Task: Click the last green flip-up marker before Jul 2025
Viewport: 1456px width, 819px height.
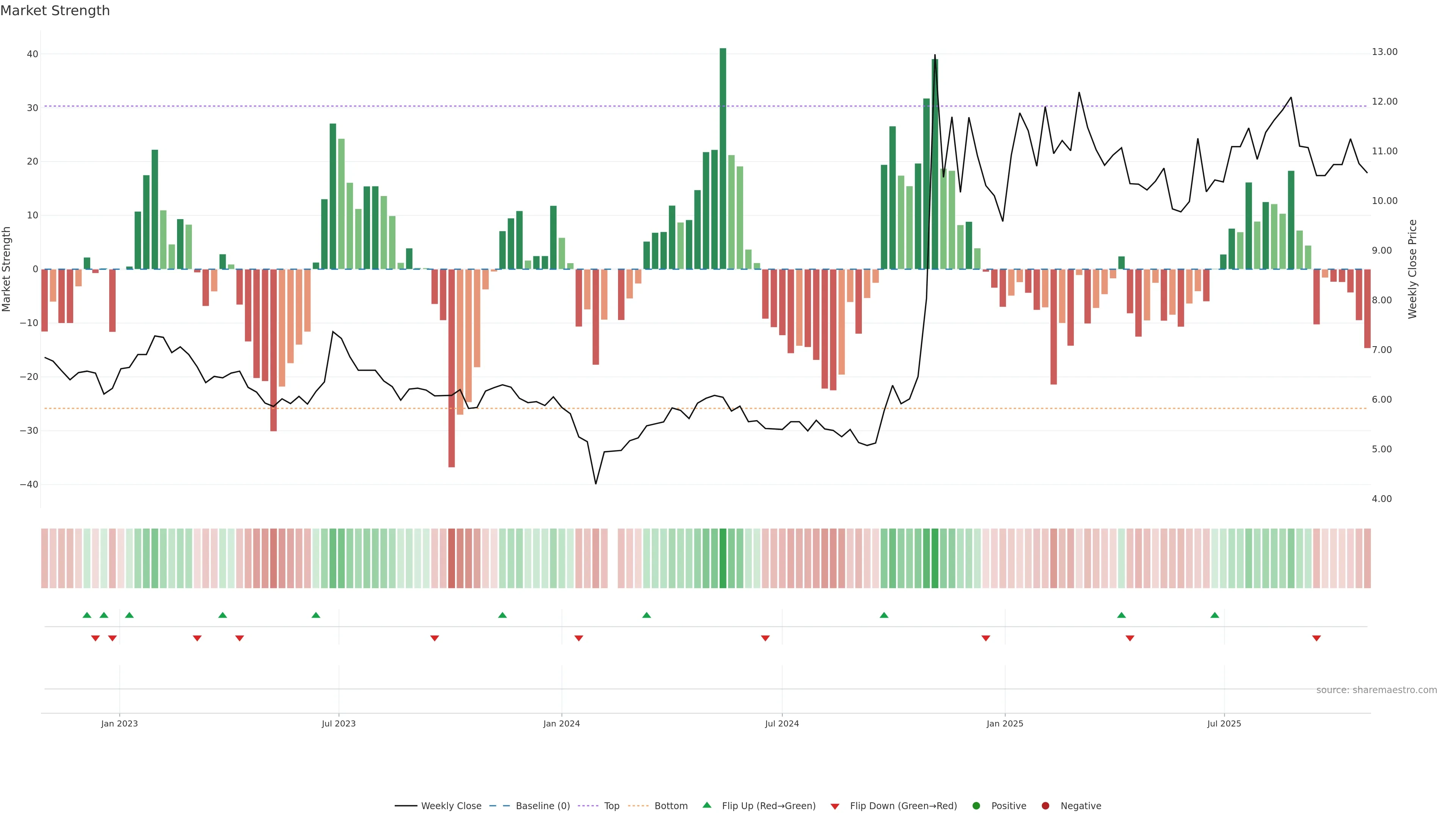Action: 1214,615
